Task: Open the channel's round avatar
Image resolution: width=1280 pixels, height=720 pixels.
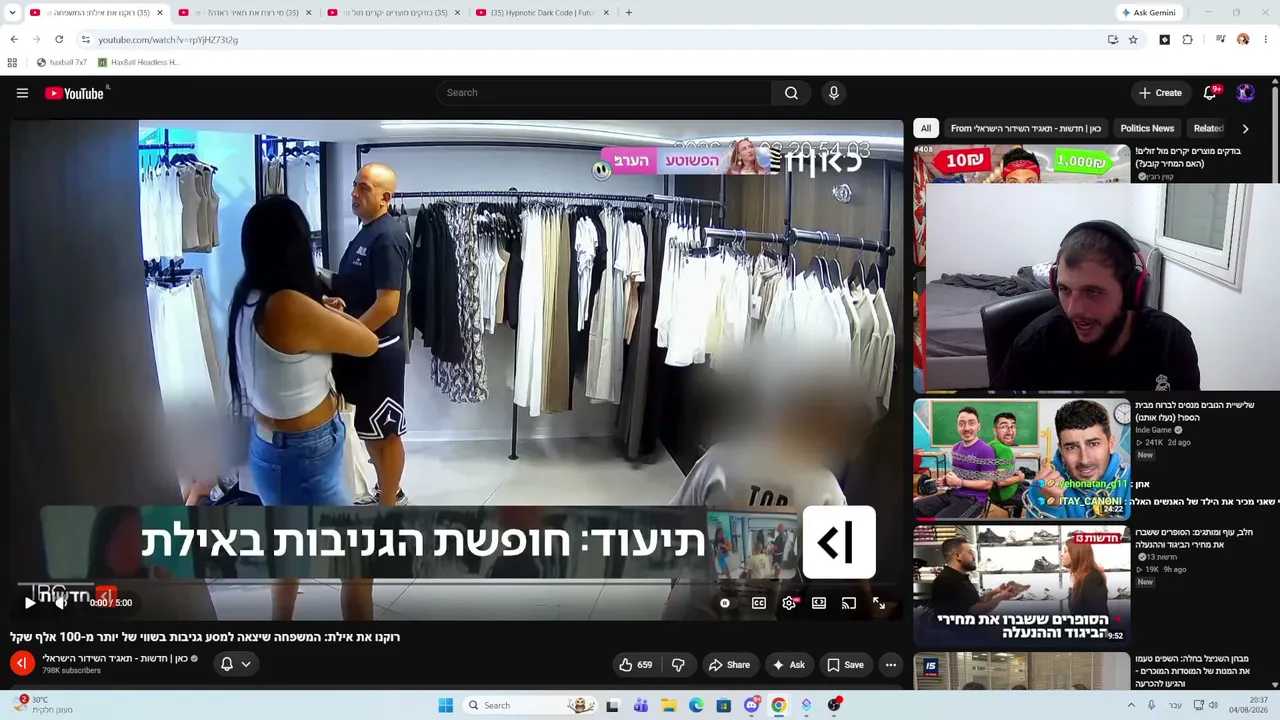Action: point(22,663)
